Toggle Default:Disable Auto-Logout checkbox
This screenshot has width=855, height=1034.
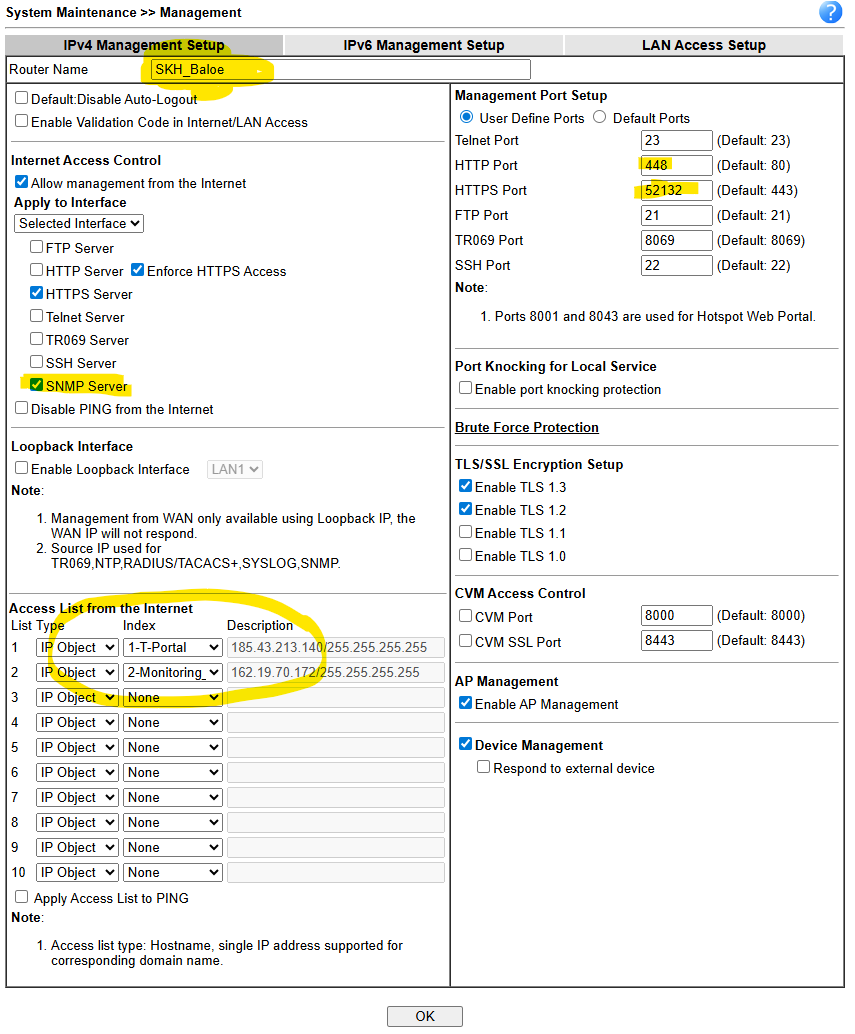click(22, 98)
